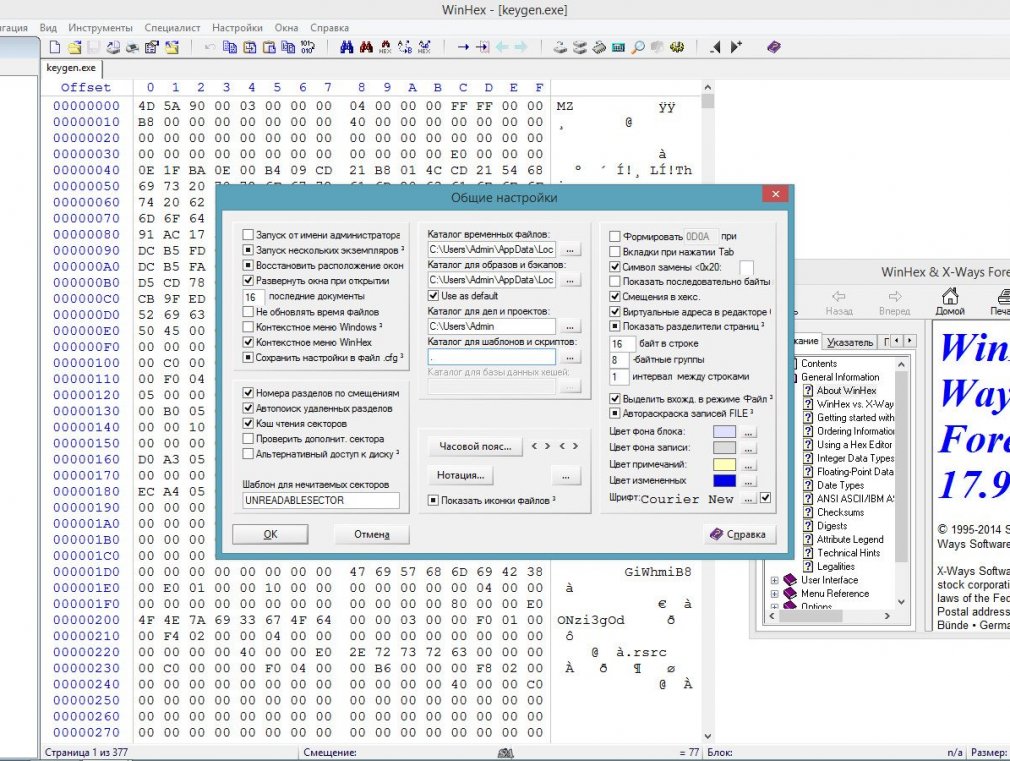
Task: Click OK button in Общие настройки dialog
Action: click(270, 534)
